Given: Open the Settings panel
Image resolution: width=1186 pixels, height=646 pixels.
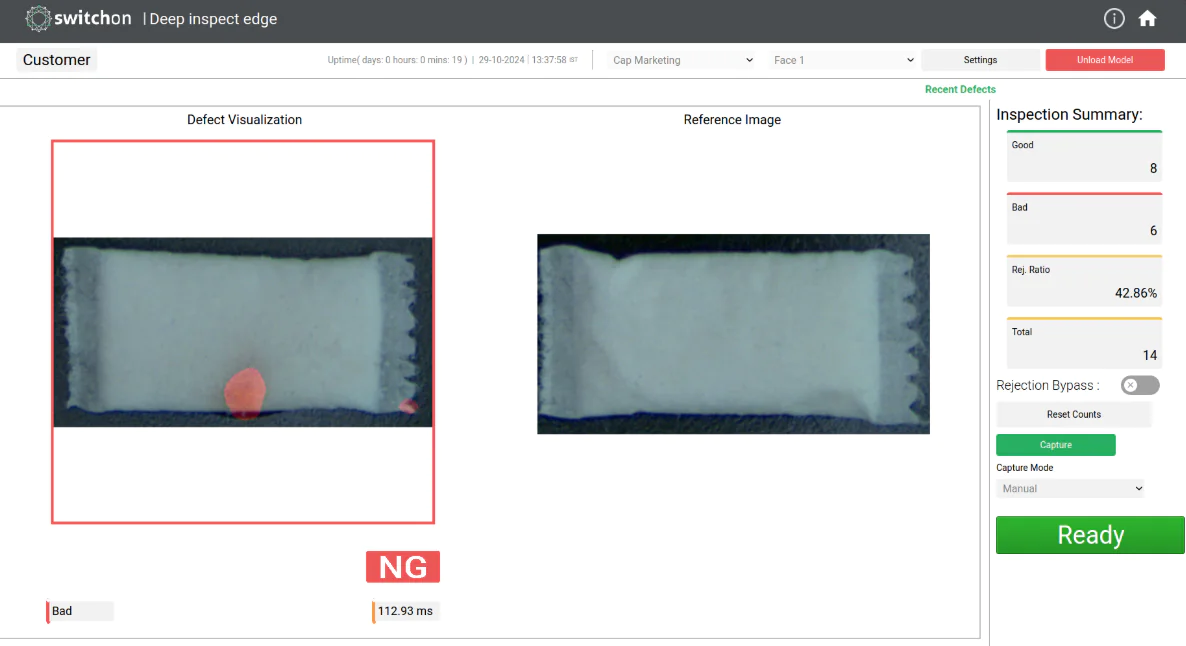Looking at the screenshot, I should pos(980,60).
